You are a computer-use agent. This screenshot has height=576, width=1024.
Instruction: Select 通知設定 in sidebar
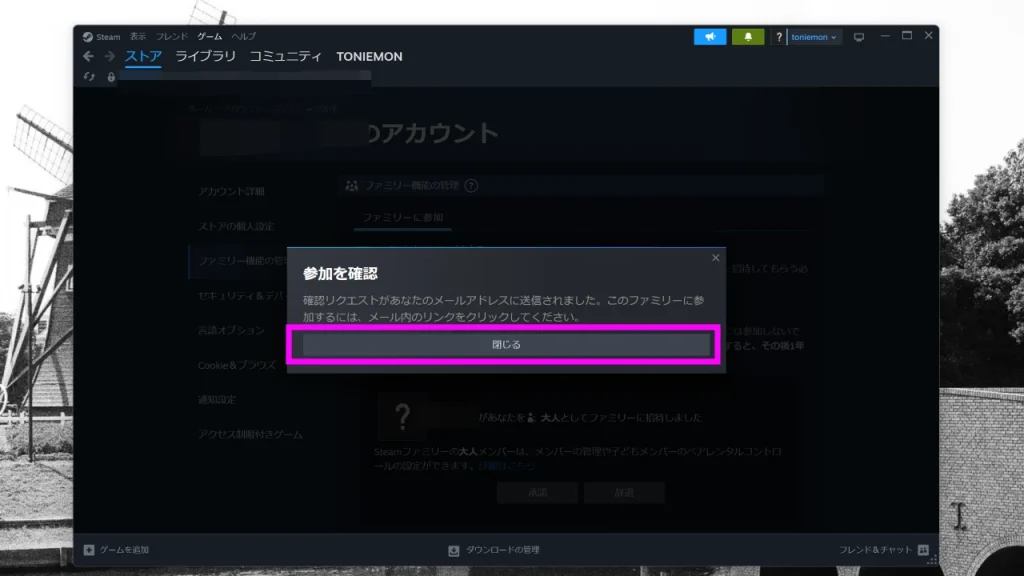(217, 400)
